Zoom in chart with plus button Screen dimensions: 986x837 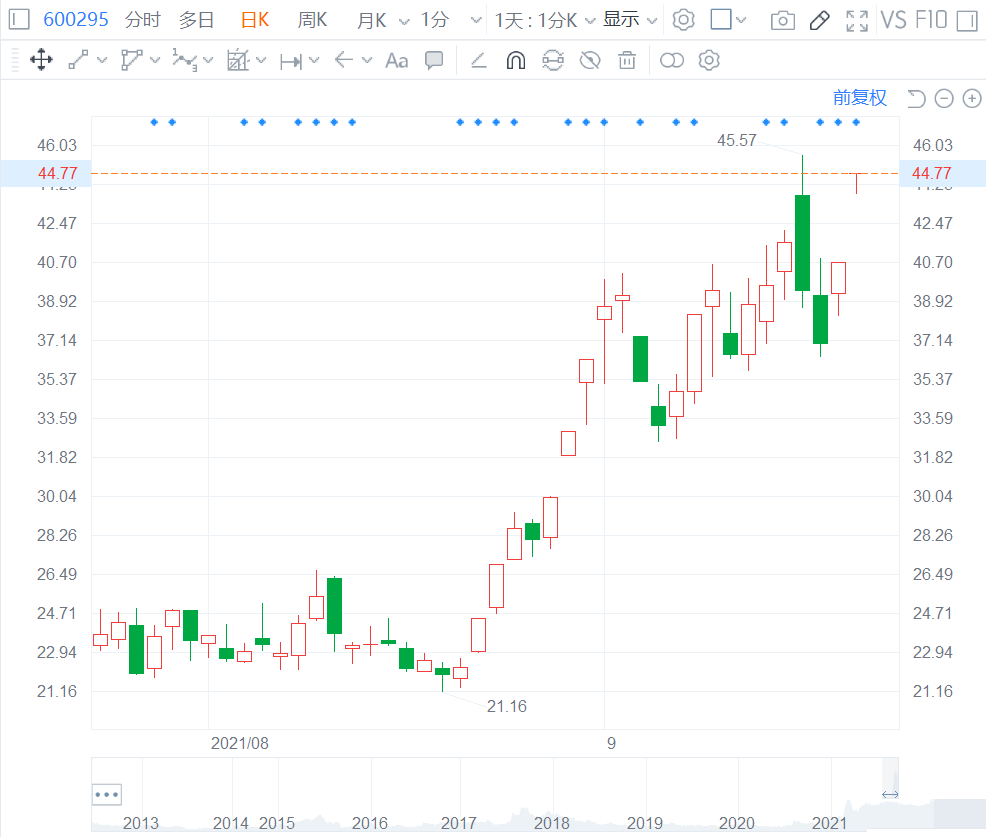point(972,99)
